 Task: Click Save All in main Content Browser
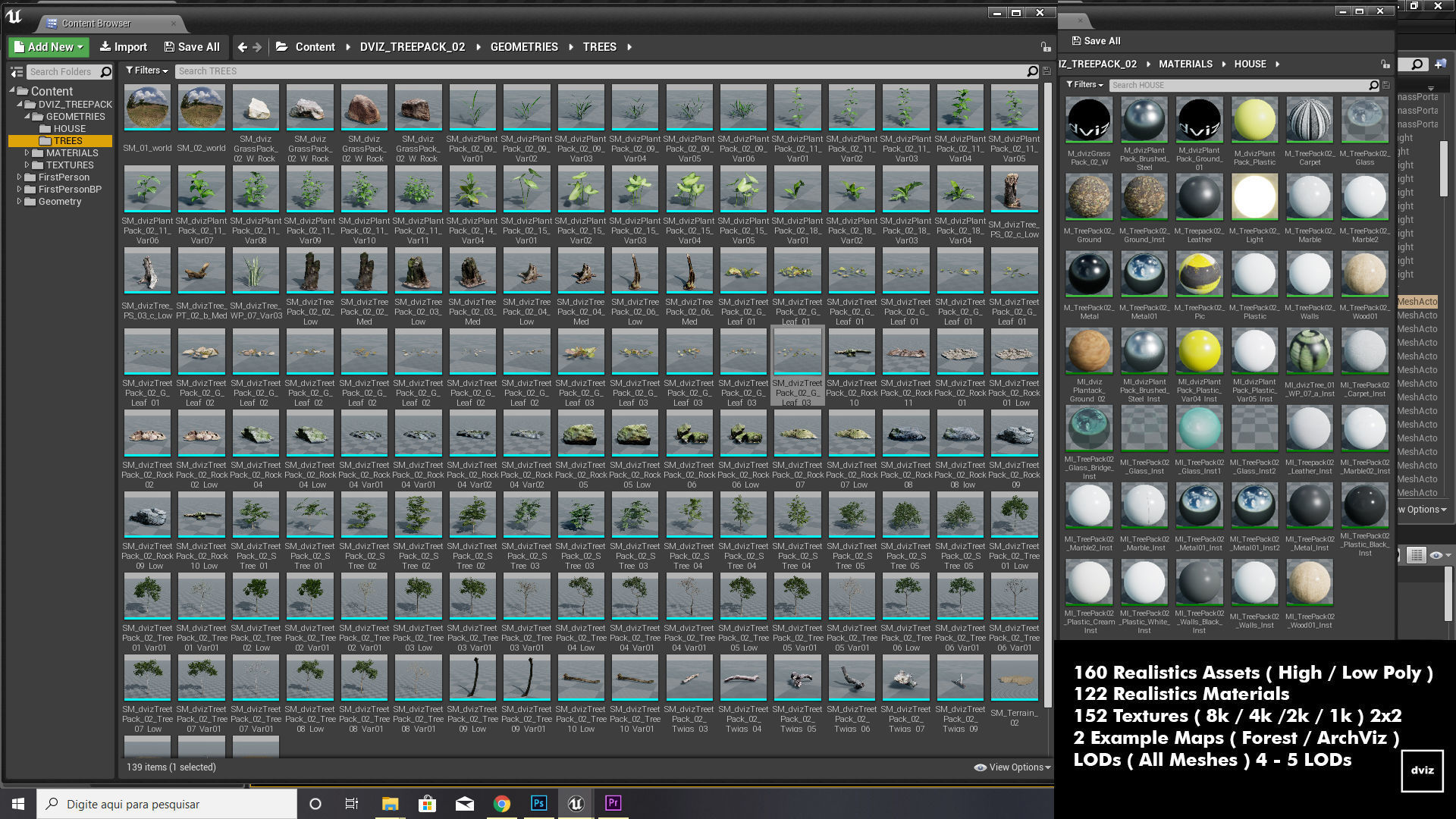point(192,47)
